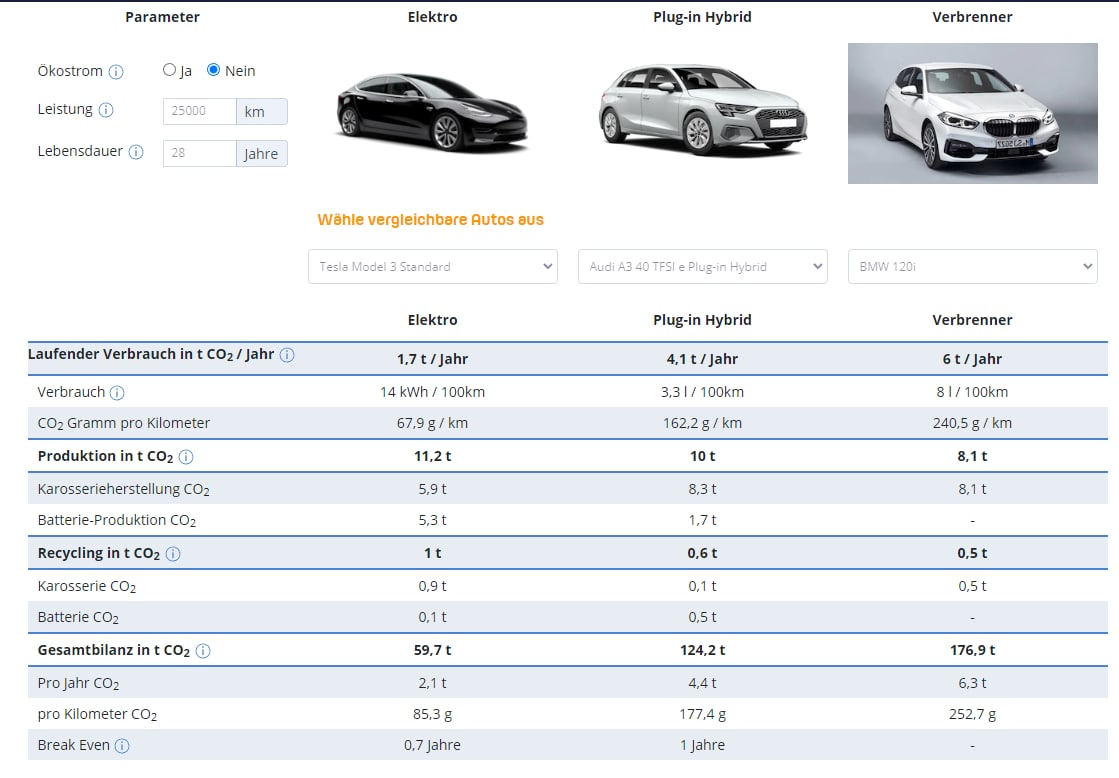Show info for the Leistung parameter
The height and width of the screenshot is (778, 1119).
[x=106, y=110]
